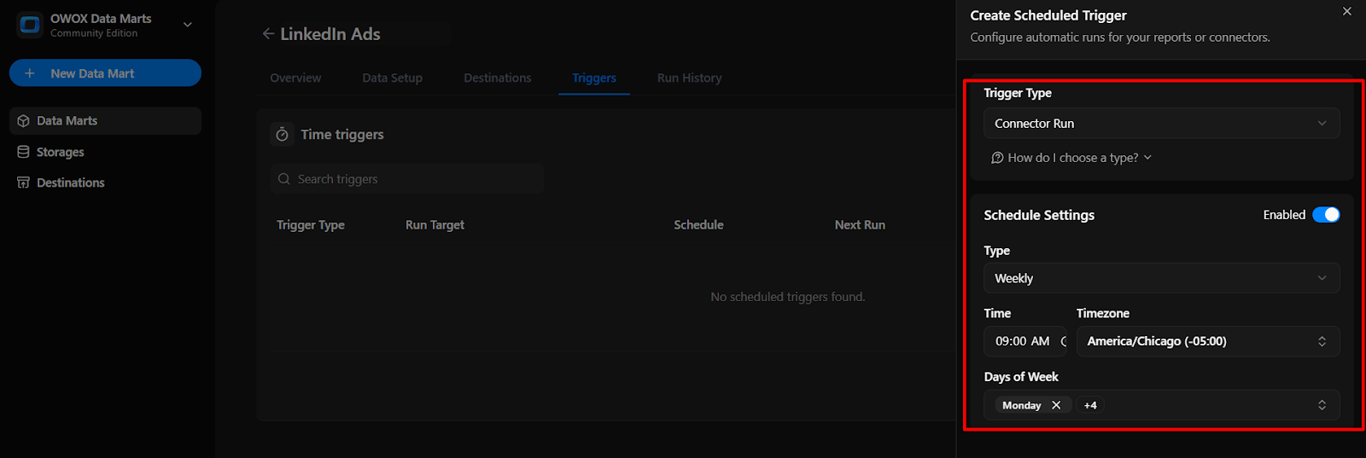Remove Monday from Days of Week
Screen dimensions: 1366x458
1056,405
